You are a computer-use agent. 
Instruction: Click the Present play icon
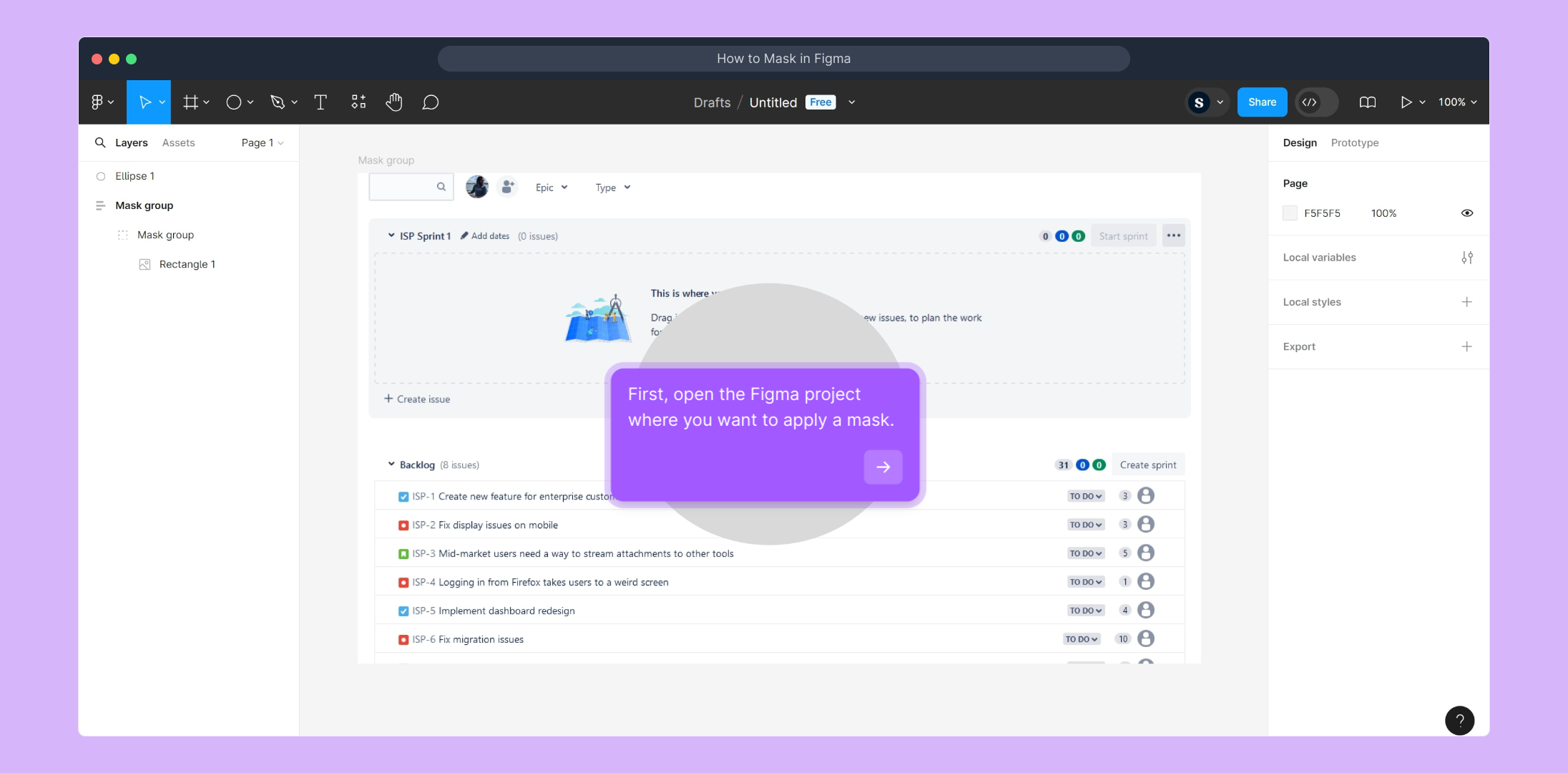tap(1406, 102)
